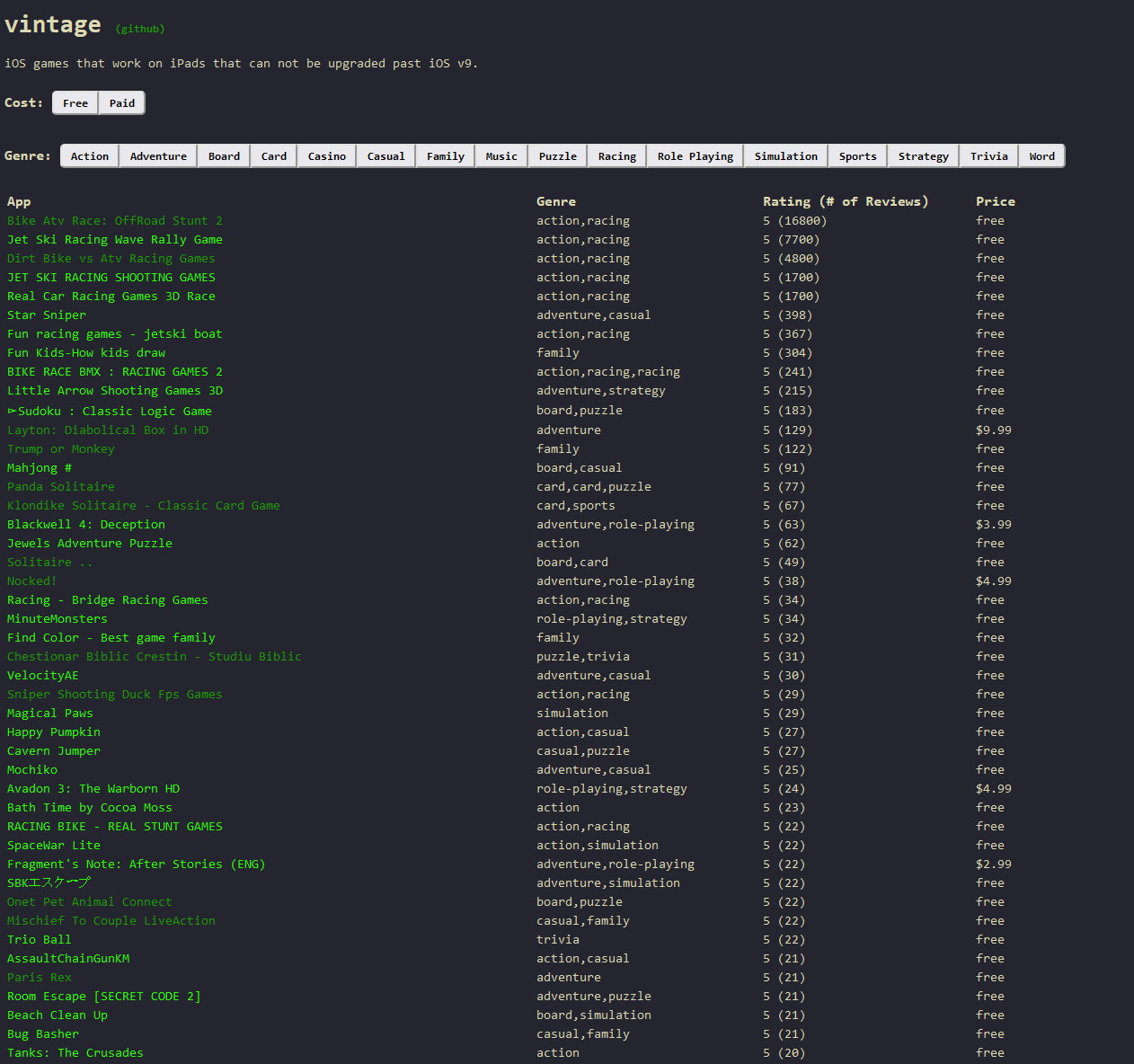The image size is (1134, 1064).
Task: Open JET SKI RACING SHOOTING GAMES link
Action: (x=111, y=278)
